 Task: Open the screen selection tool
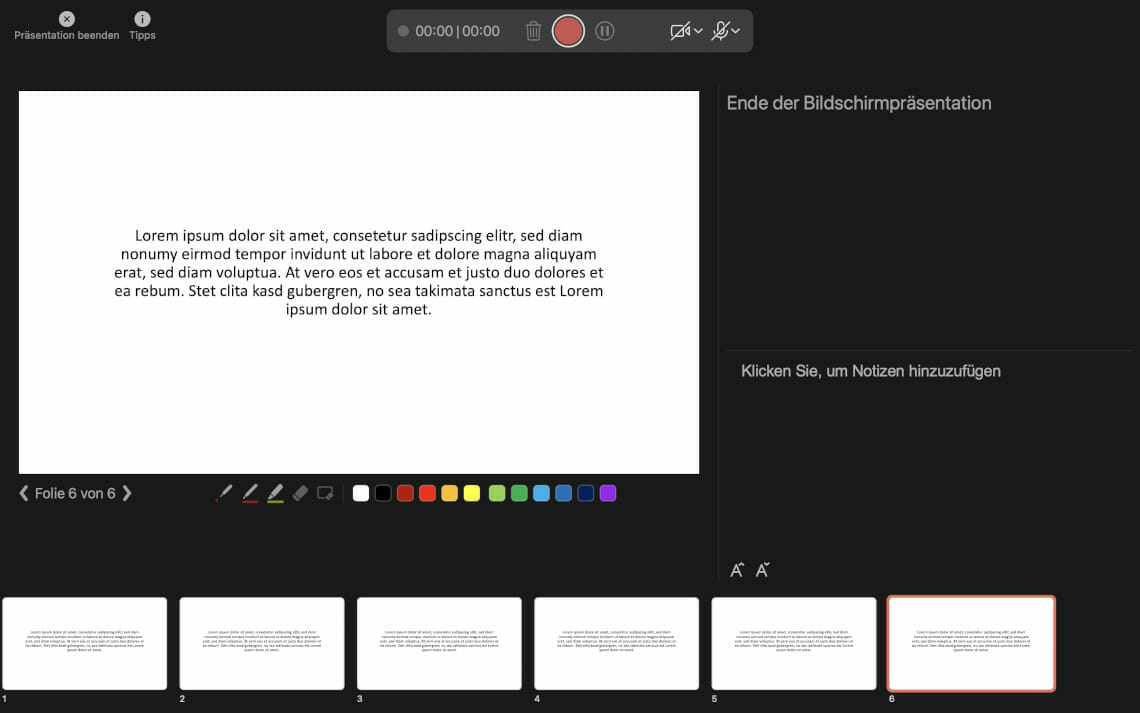[x=325, y=492]
